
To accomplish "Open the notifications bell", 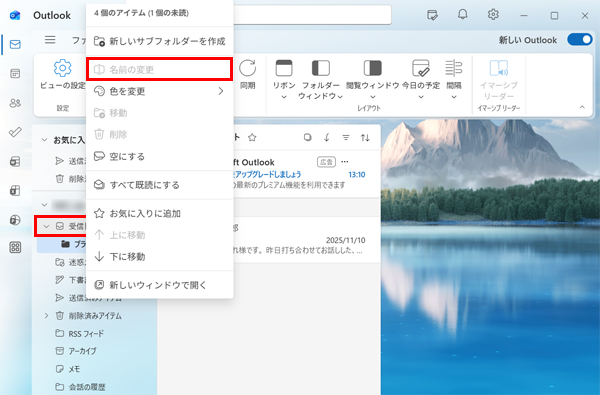I will pos(463,15).
